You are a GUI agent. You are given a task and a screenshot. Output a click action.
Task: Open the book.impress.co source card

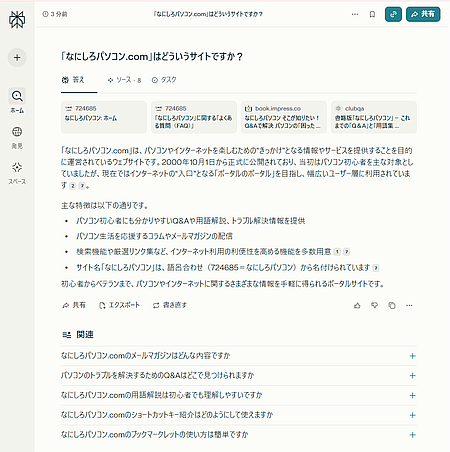[x=284, y=117]
